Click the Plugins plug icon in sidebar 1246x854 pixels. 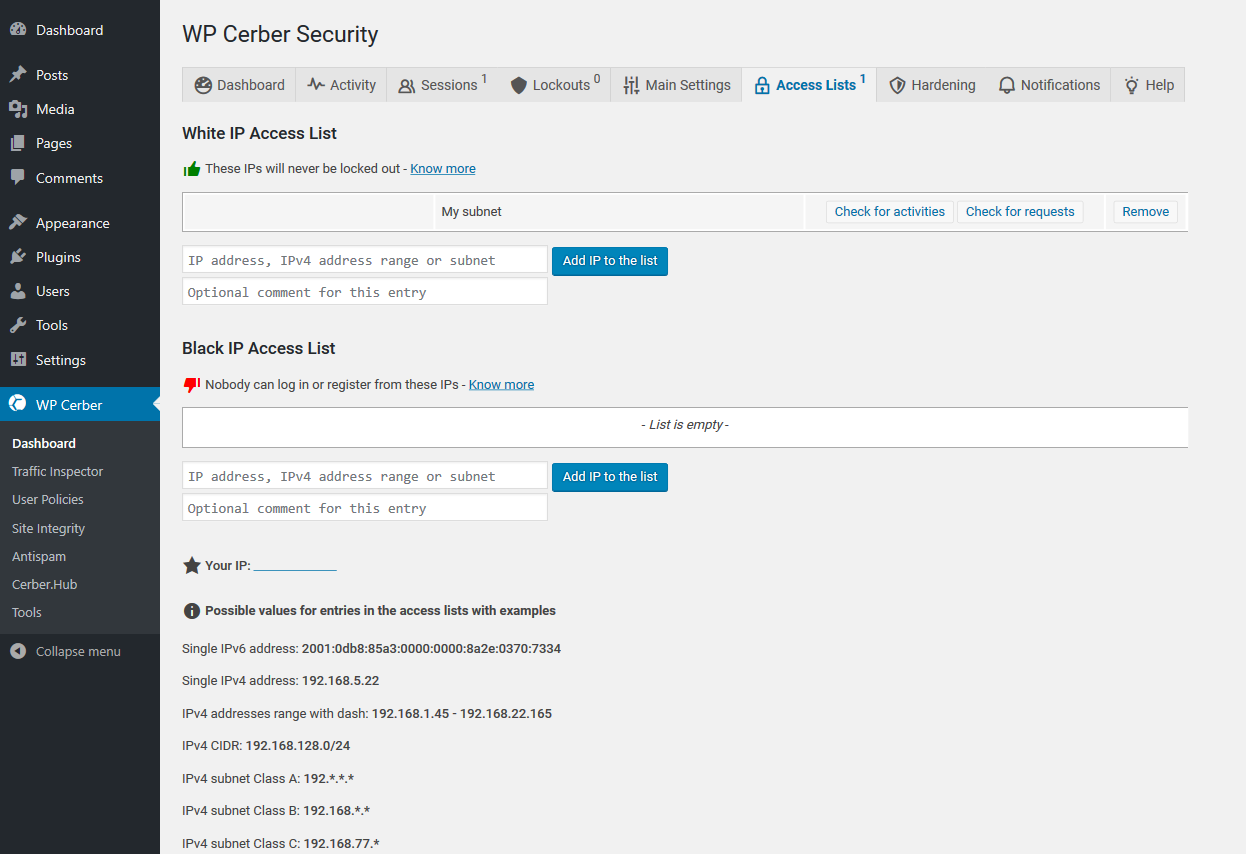click(18, 256)
